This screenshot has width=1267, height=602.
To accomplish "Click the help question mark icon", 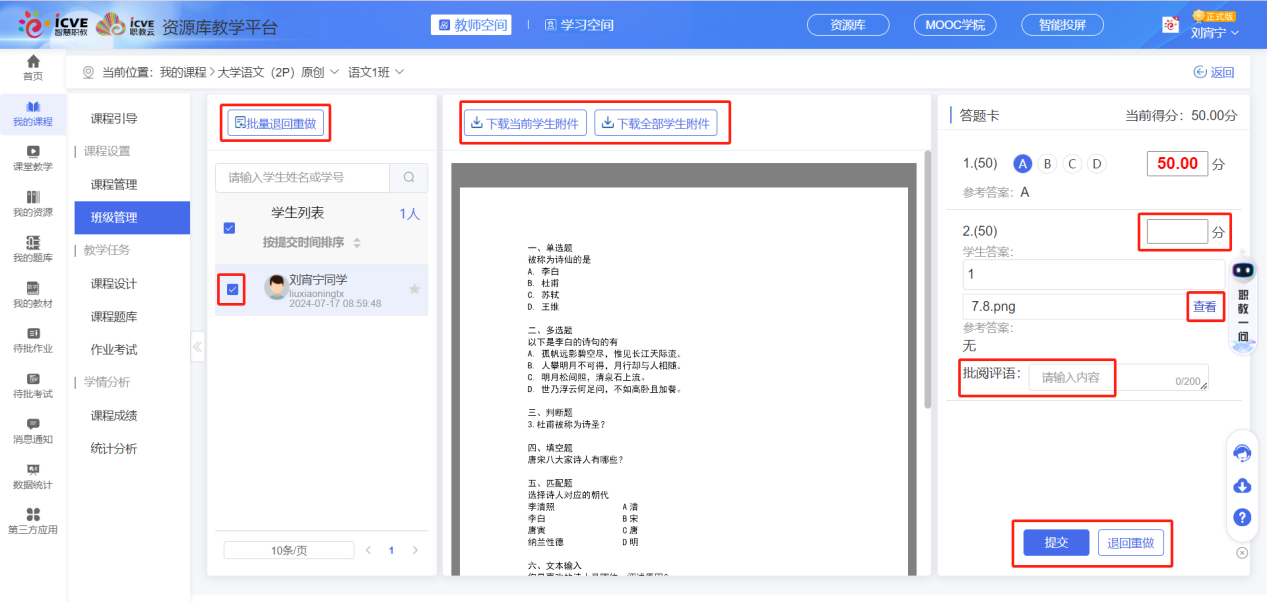I will (1242, 517).
